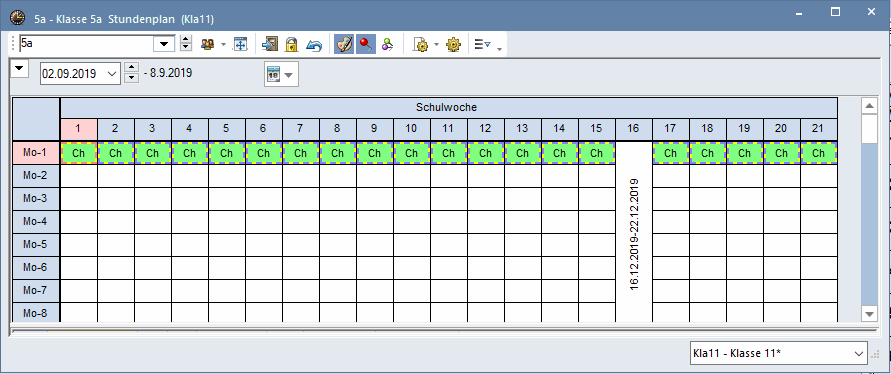Click the toolbar drag handle grip
Image resolution: width=891 pixels, height=374 pixels.
13,44
